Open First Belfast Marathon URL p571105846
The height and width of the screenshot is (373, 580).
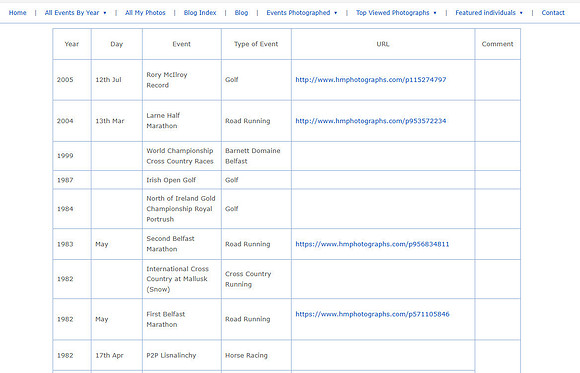pos(372,314)
